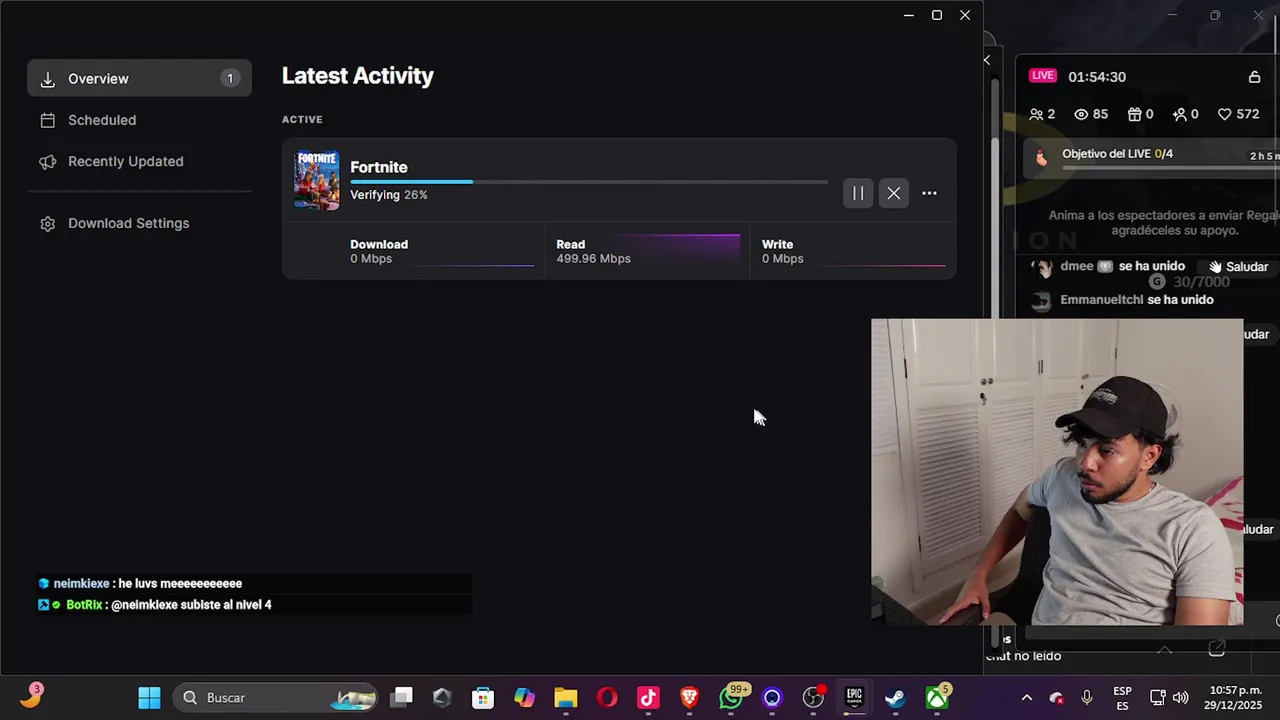Open the three-dots menu for Fortnite
The image size is (1280, 720).
[929, 193]
